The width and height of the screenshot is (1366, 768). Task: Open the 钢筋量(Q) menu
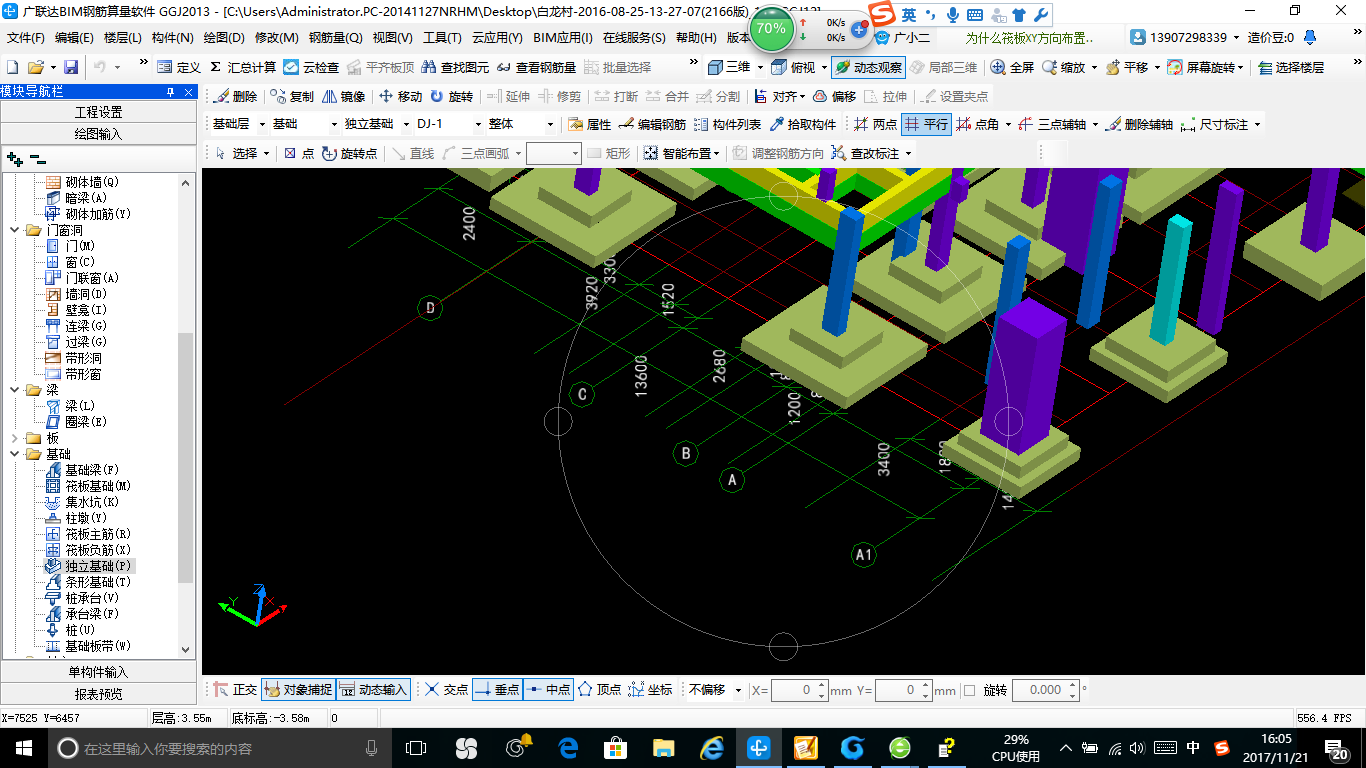point(335,38)
